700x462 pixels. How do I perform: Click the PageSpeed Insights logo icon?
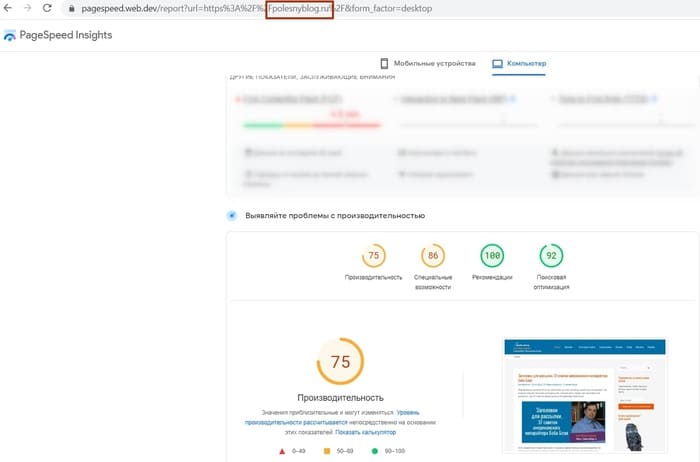pos(9,35)
